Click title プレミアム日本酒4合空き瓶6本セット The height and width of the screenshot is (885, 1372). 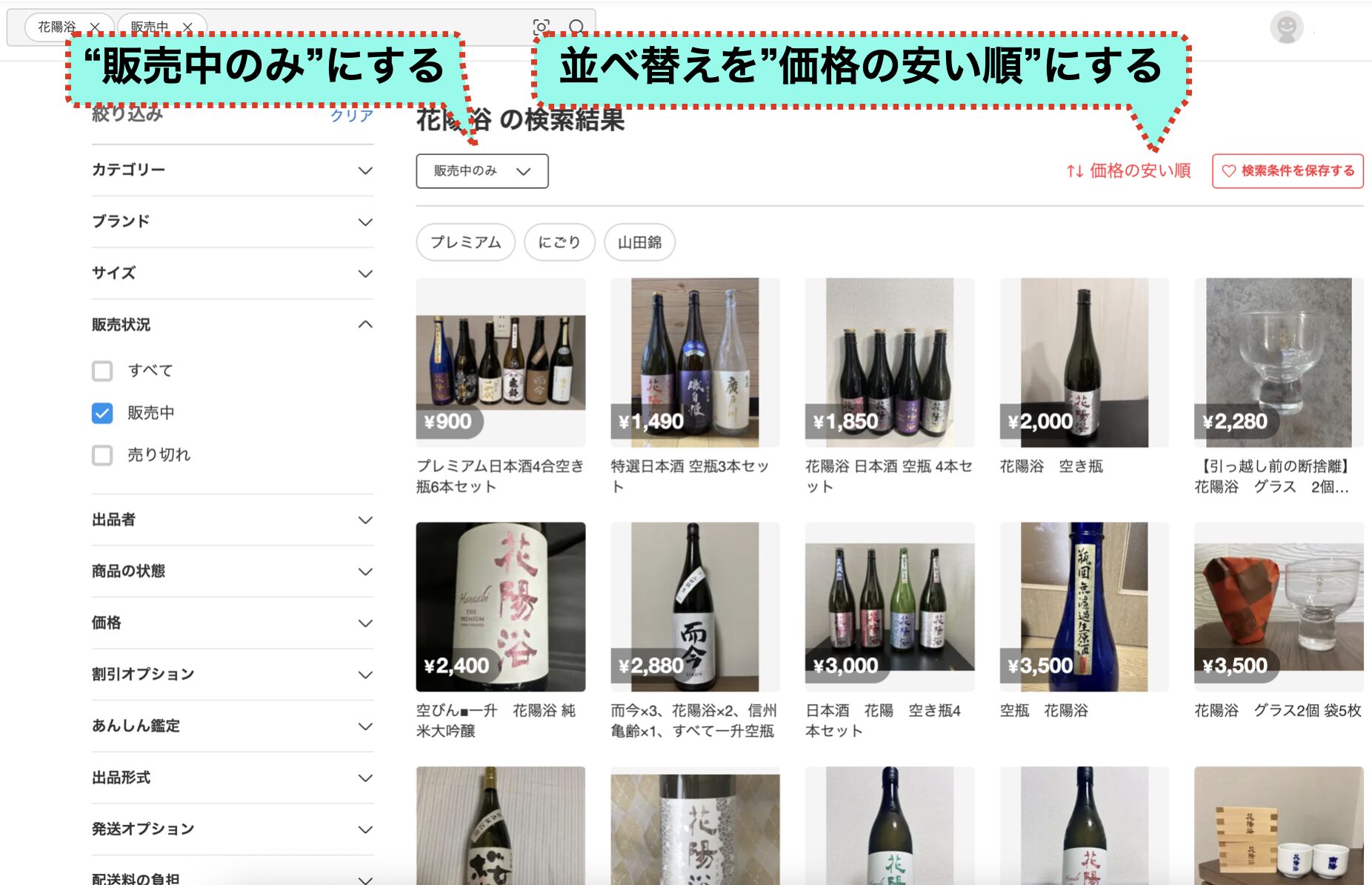pyautogui.click(x=500, y=477)
